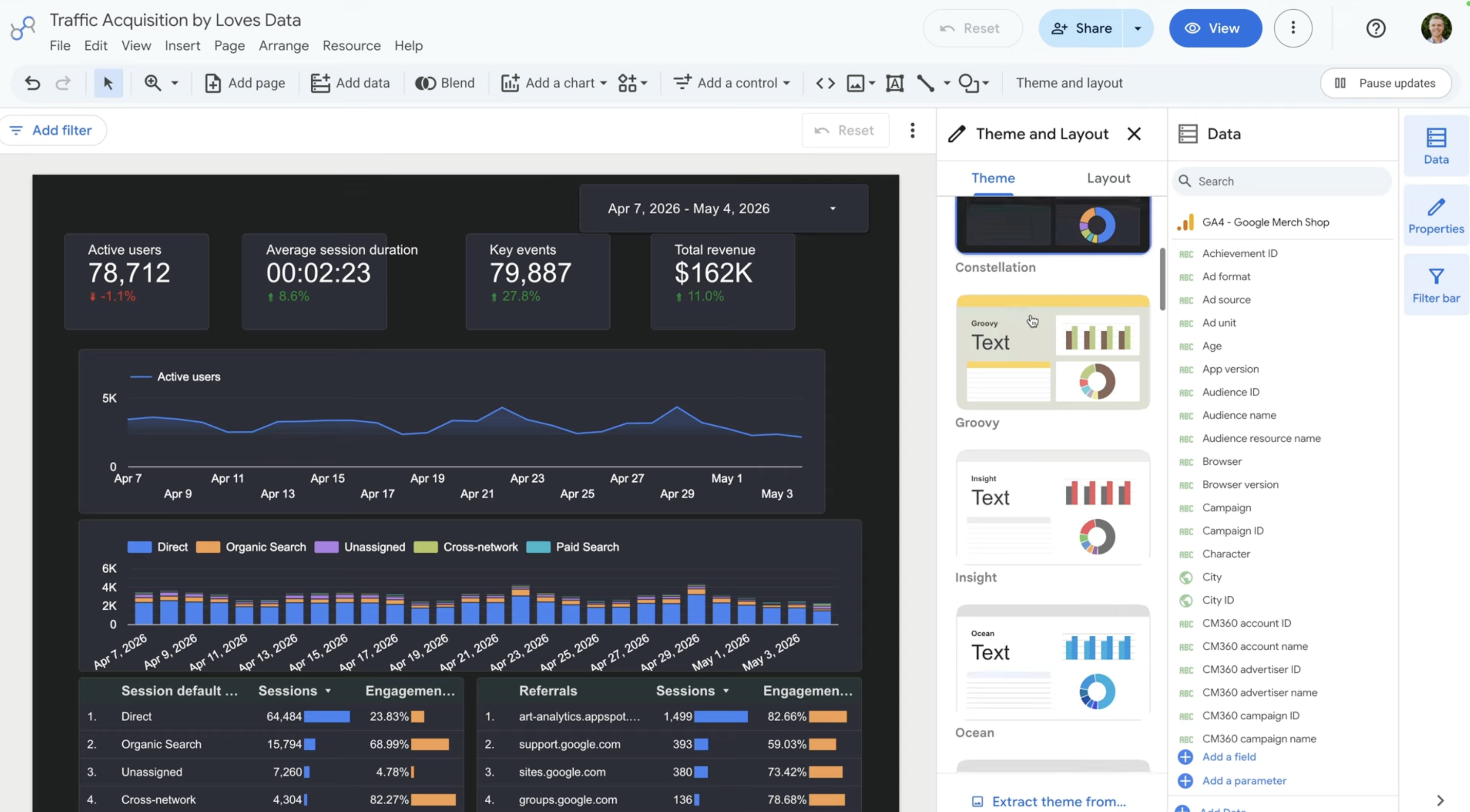Click the text box tool icon

894,83
